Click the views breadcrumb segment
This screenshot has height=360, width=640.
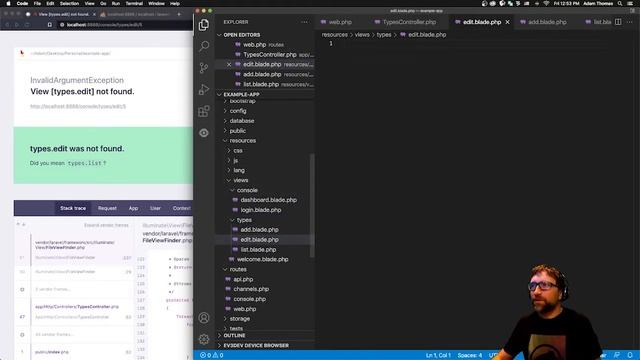click(362, 35)
